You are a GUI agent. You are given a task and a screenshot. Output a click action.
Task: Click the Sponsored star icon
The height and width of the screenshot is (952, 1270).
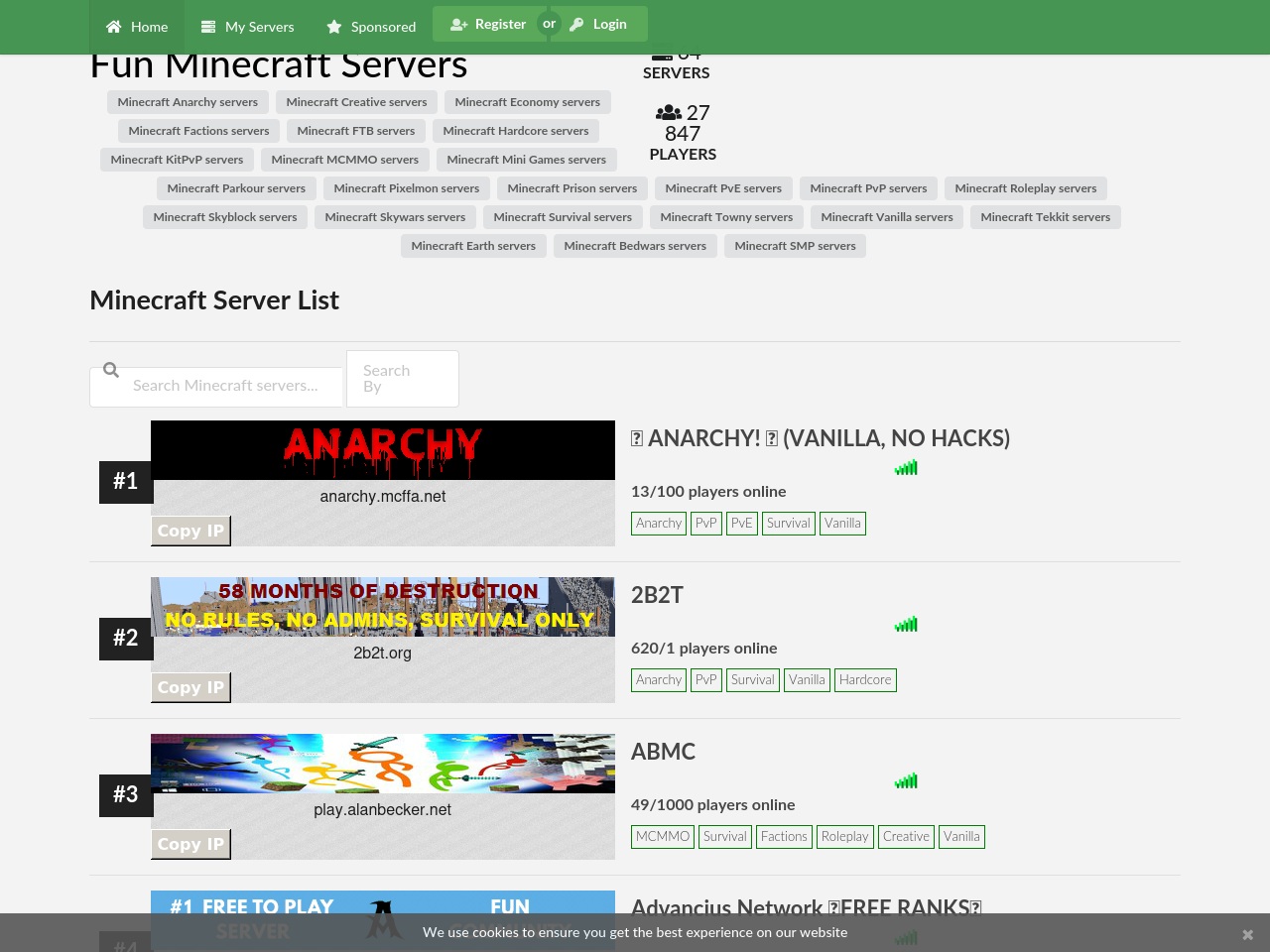(334, 27)
